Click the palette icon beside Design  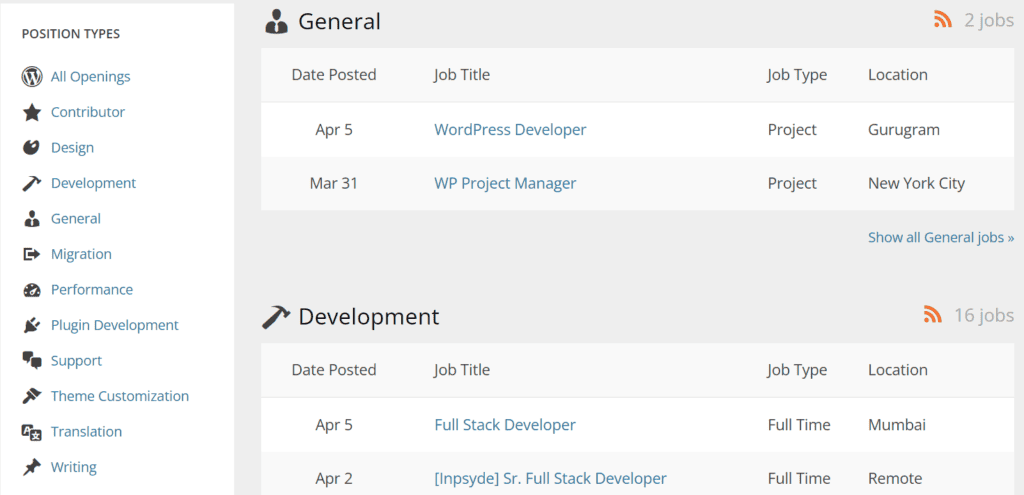tap(32, 148)
